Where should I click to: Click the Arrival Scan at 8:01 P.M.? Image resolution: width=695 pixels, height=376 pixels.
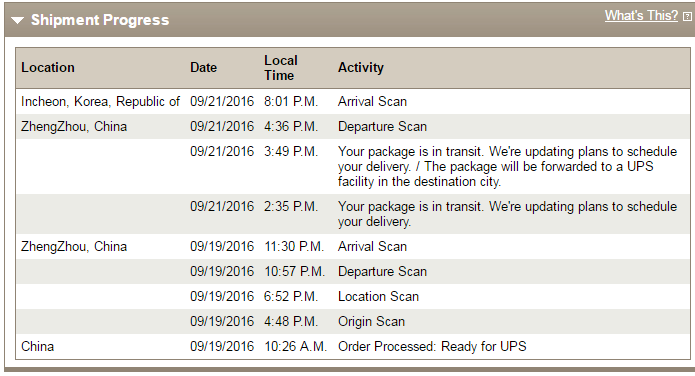tap(372, 102)
